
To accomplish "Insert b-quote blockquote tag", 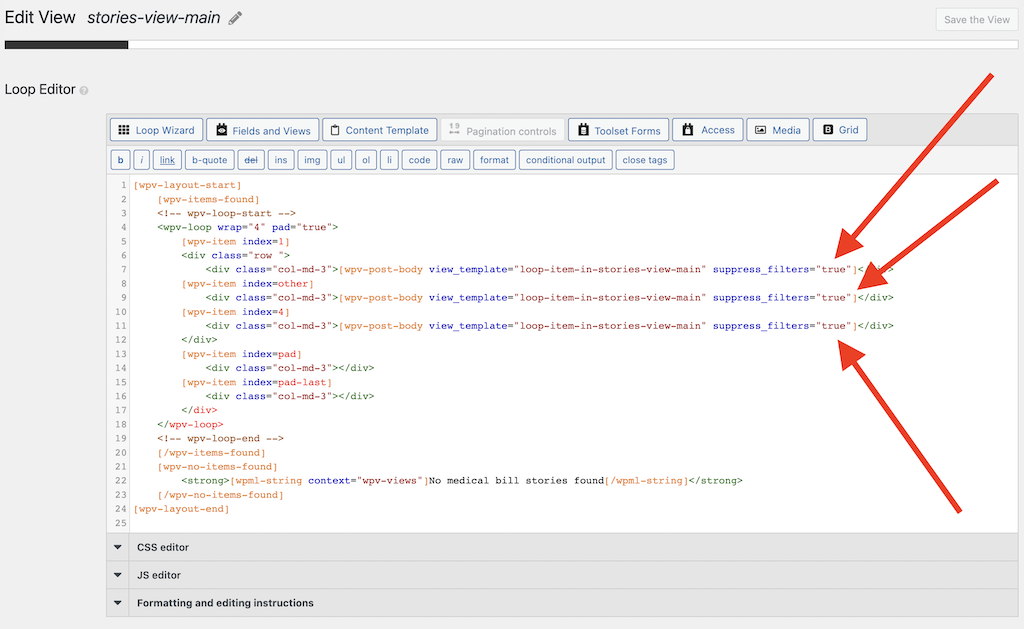I will click(210, 160).
